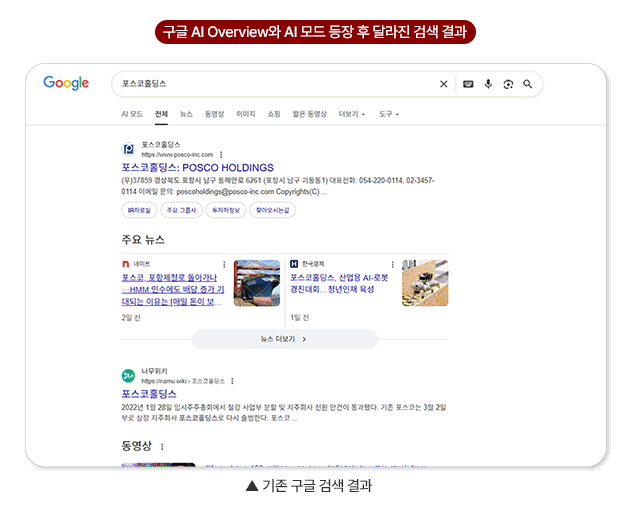The width and height of the screenshot is (630, 512).
Task: Open options menu on 한국경제 news card
Action: pos(393,264)
